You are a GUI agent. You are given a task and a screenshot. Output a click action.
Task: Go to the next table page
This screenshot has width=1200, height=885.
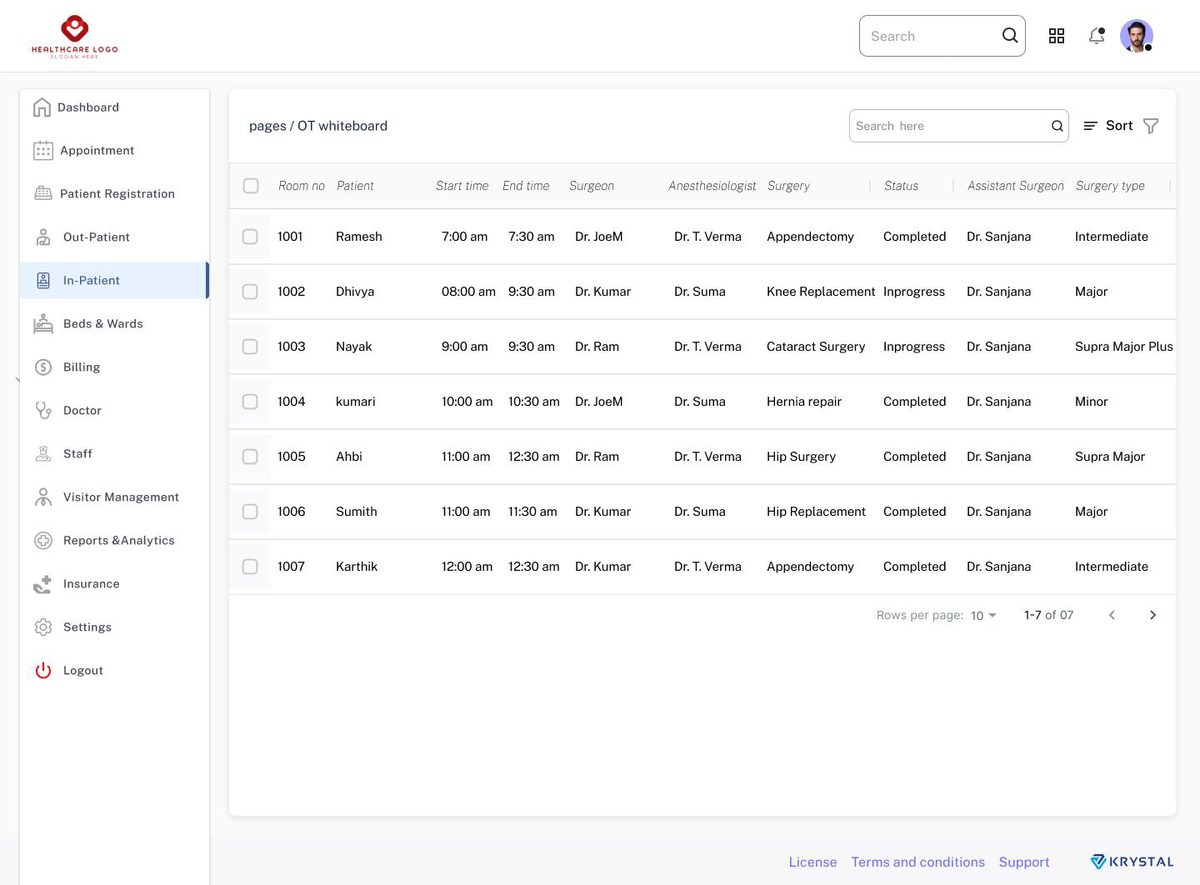pos(1153,615)
